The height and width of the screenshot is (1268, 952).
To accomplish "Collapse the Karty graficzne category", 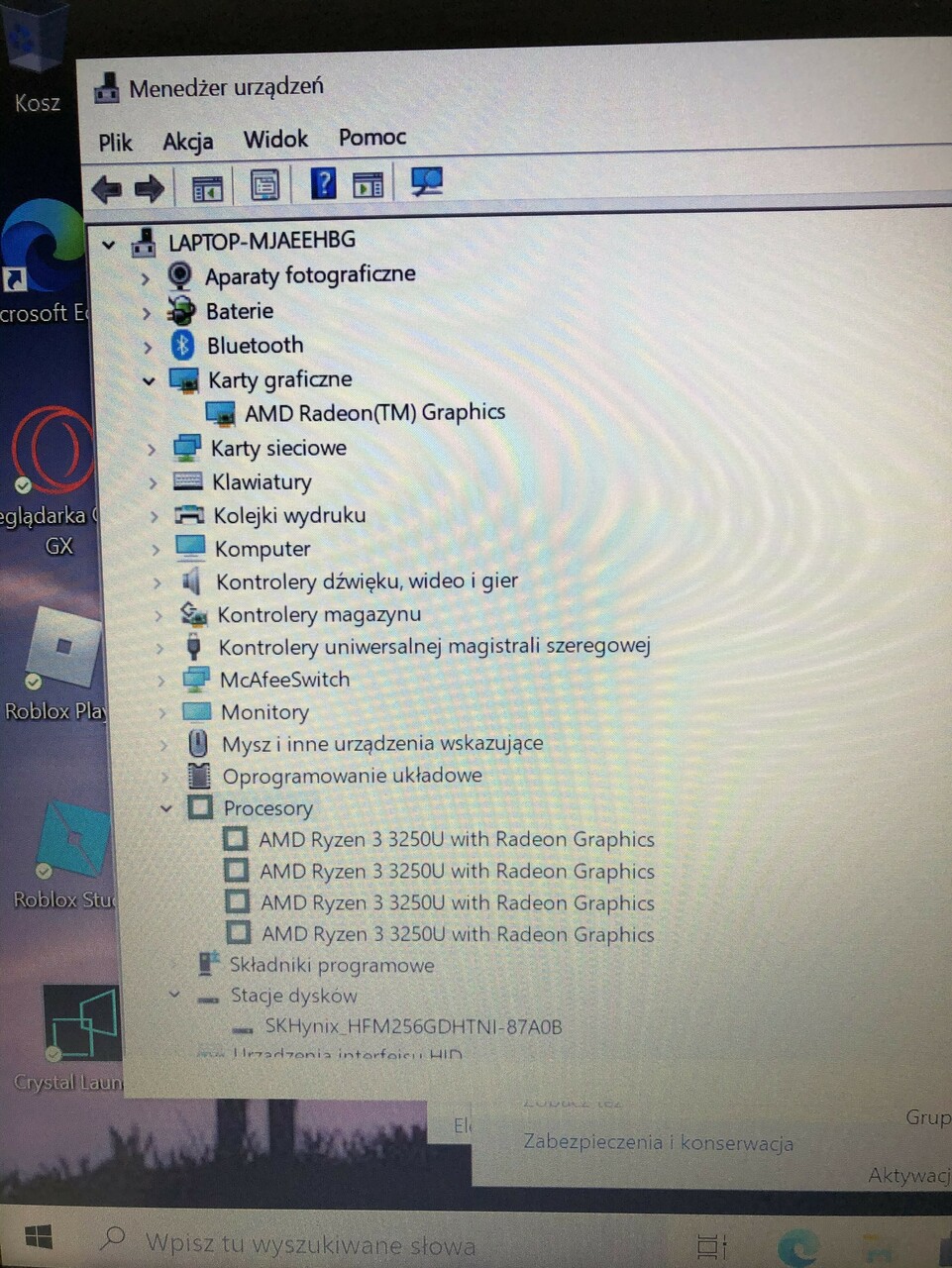I will coord(148,380).
